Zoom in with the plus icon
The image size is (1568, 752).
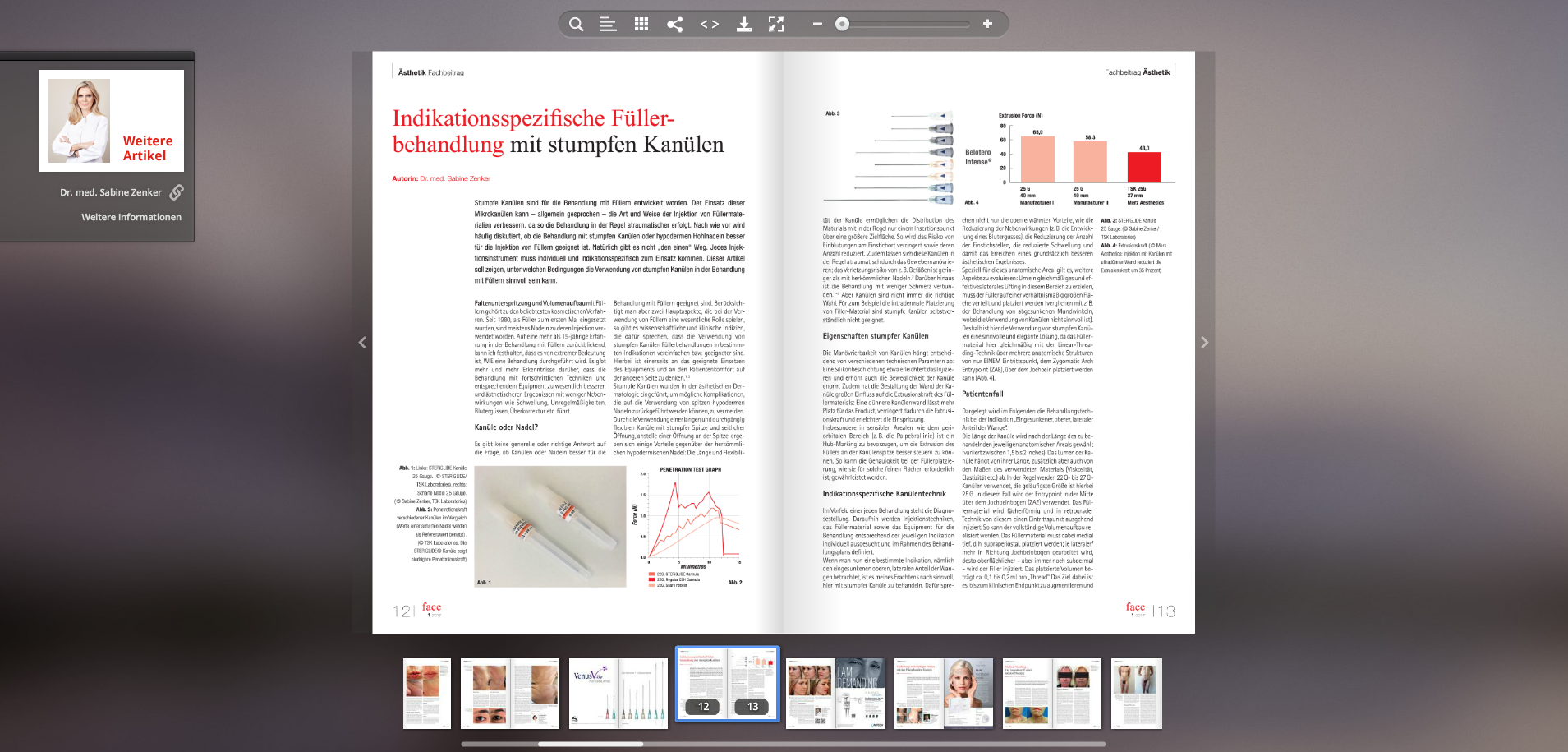[x=987, y=24]
